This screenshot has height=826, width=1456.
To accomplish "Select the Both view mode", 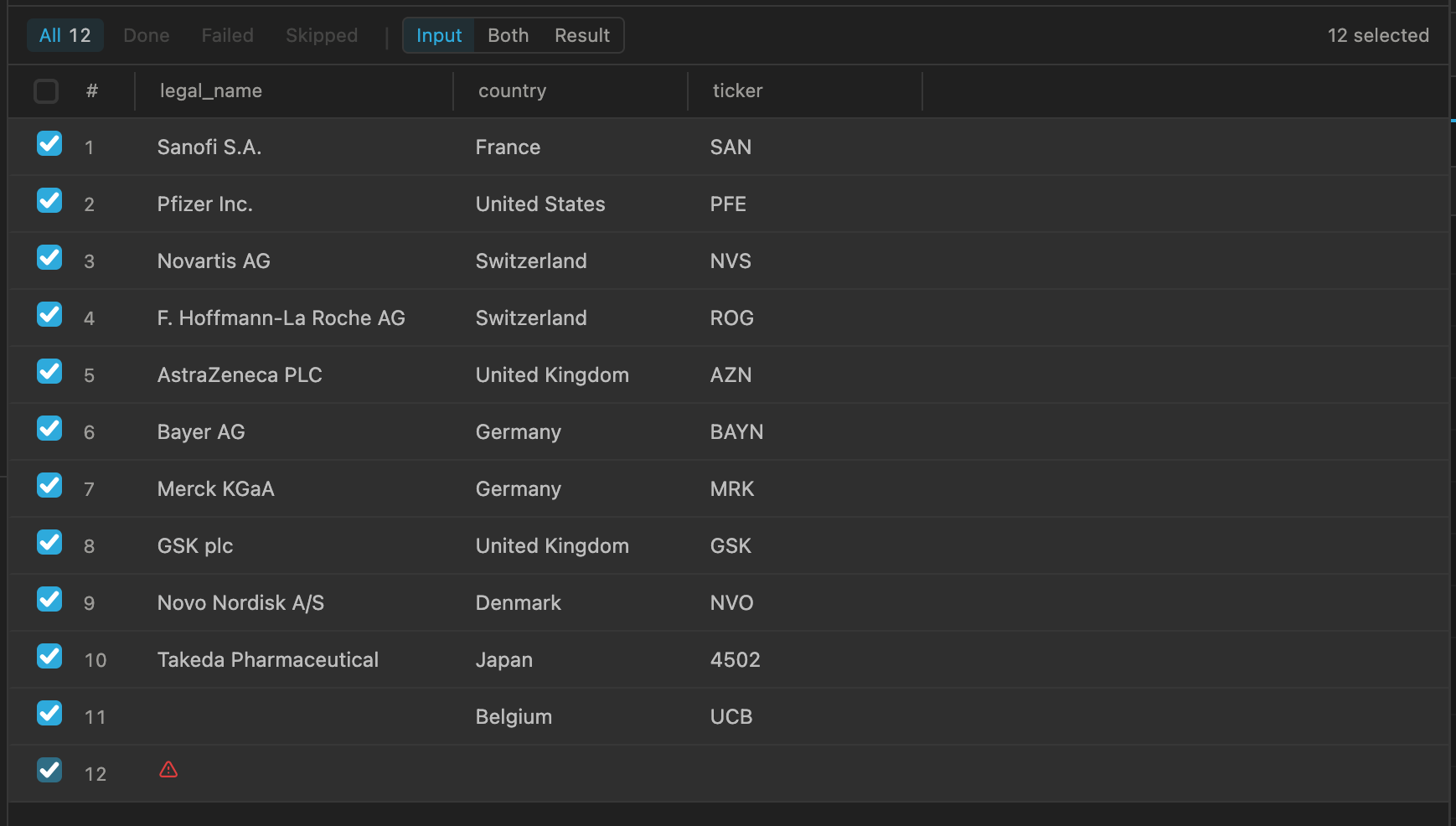I will 509,35.
